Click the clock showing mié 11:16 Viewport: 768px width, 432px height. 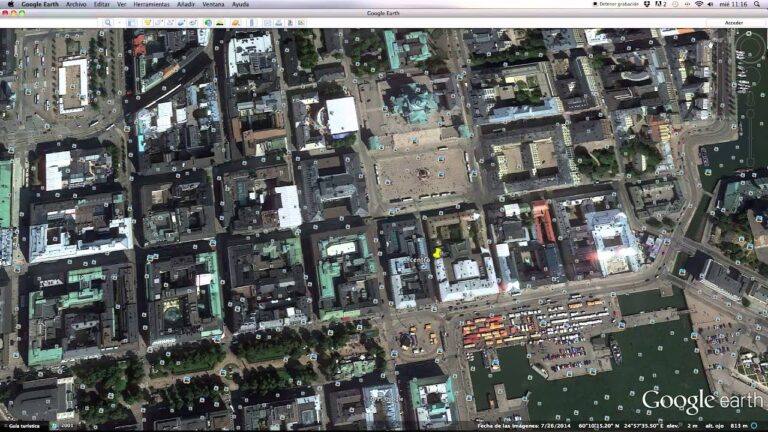[733, 4]
